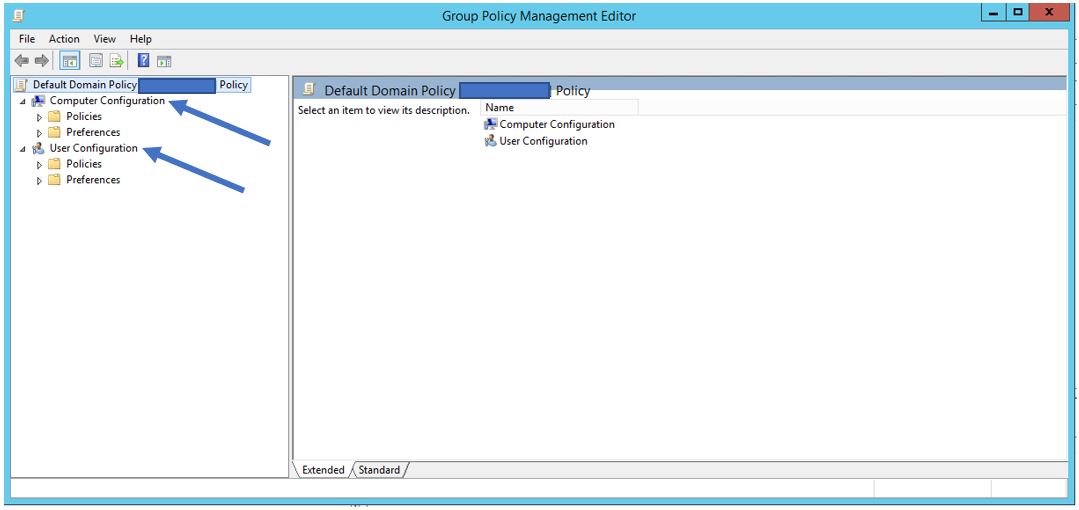The image size is (1079, 510).
Task: Select Policies label under Computer Configuration
Action: pos(84,116)
